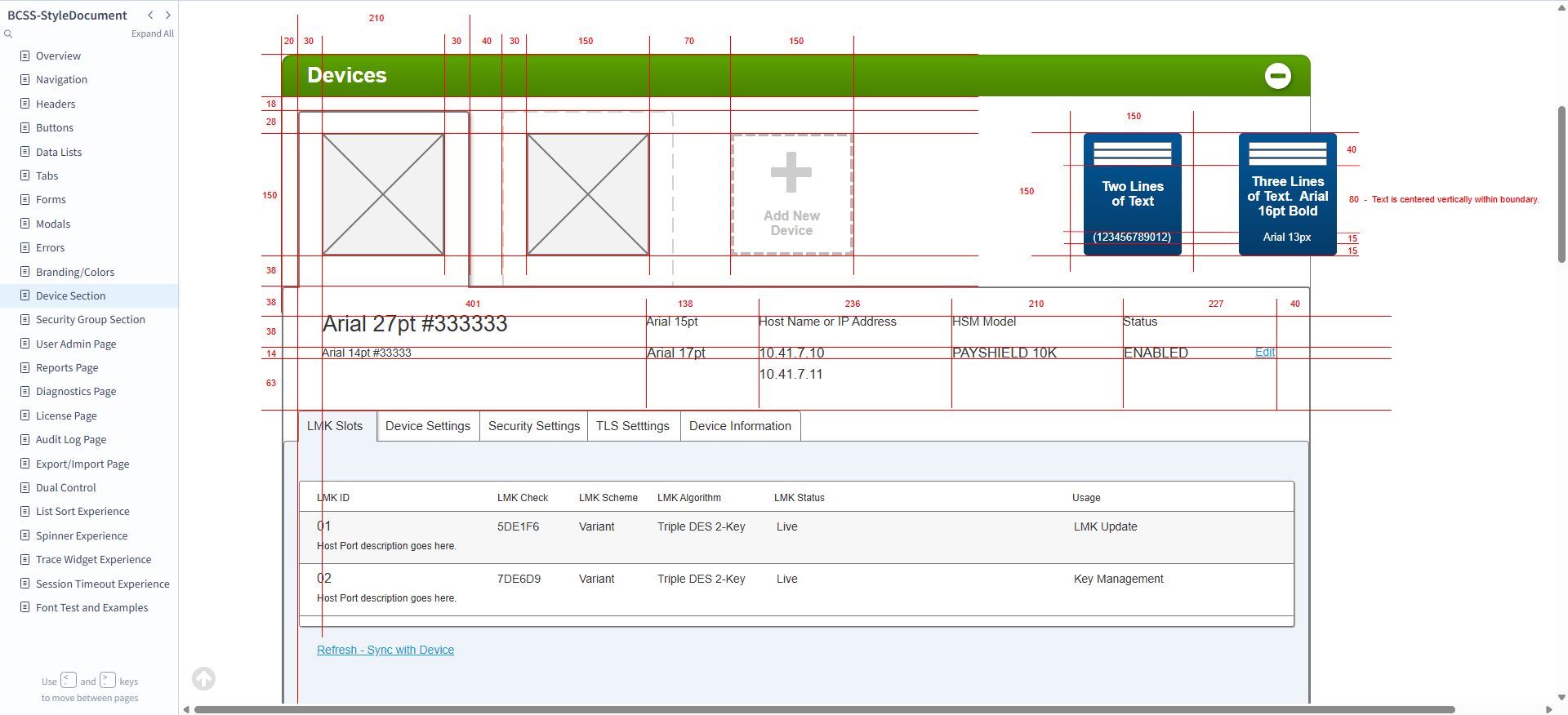The image size is (1568, 715).
Task: Go to previous page arrow in sidebar
Action: 150,15
